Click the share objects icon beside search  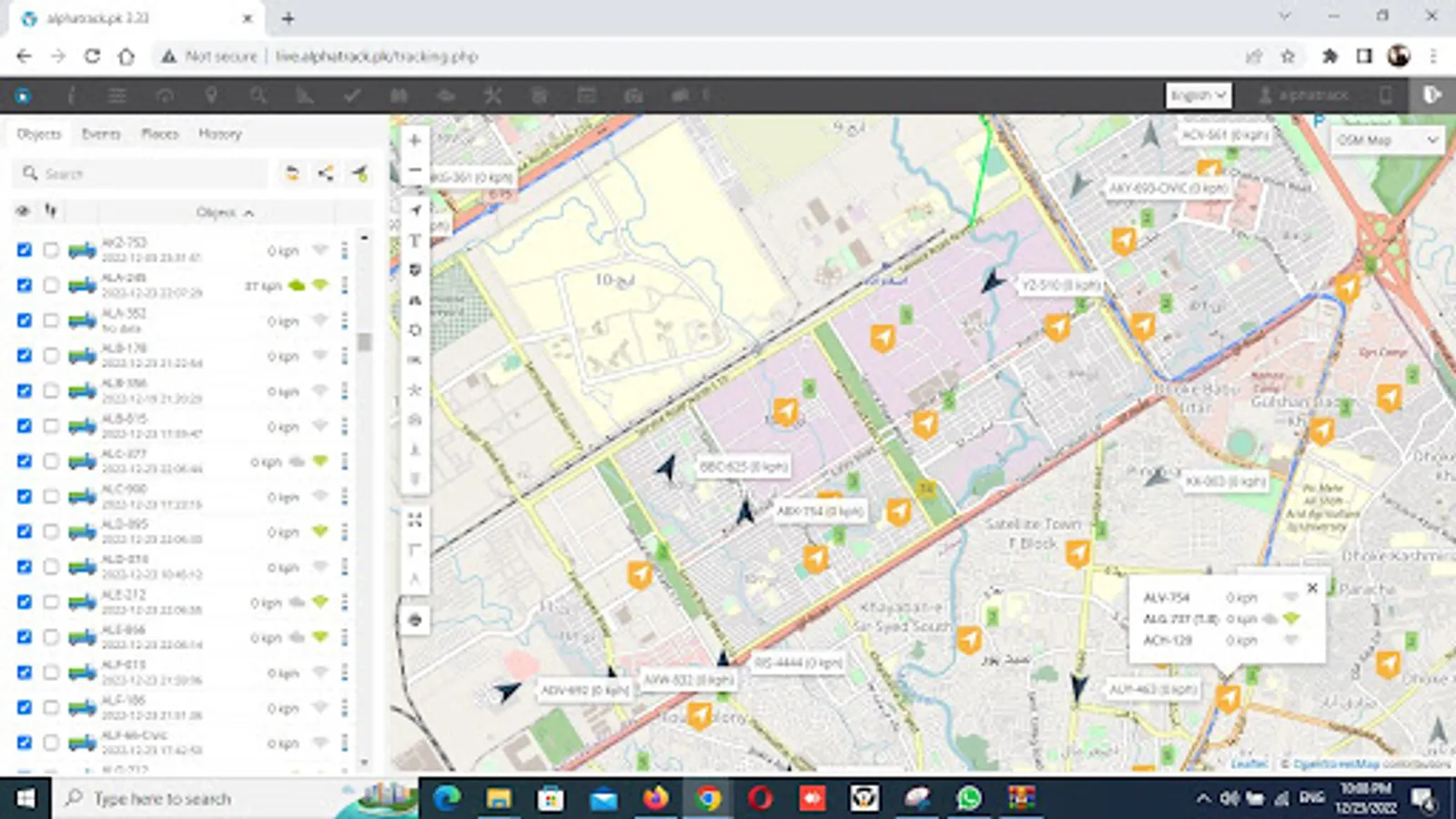click(326, 173)
